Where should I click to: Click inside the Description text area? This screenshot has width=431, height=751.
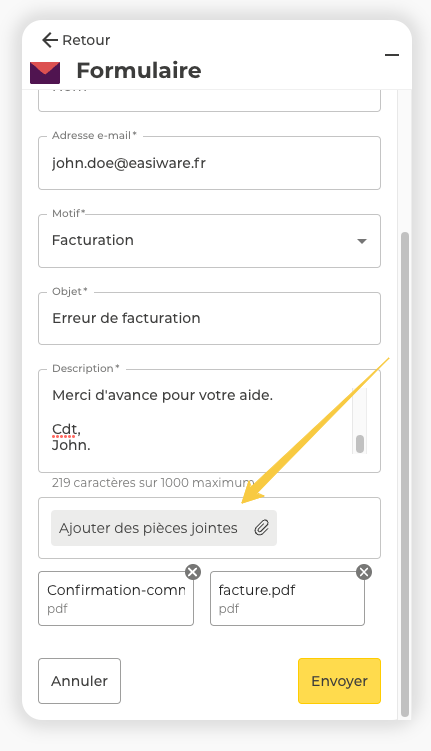(x=201, y=421)
